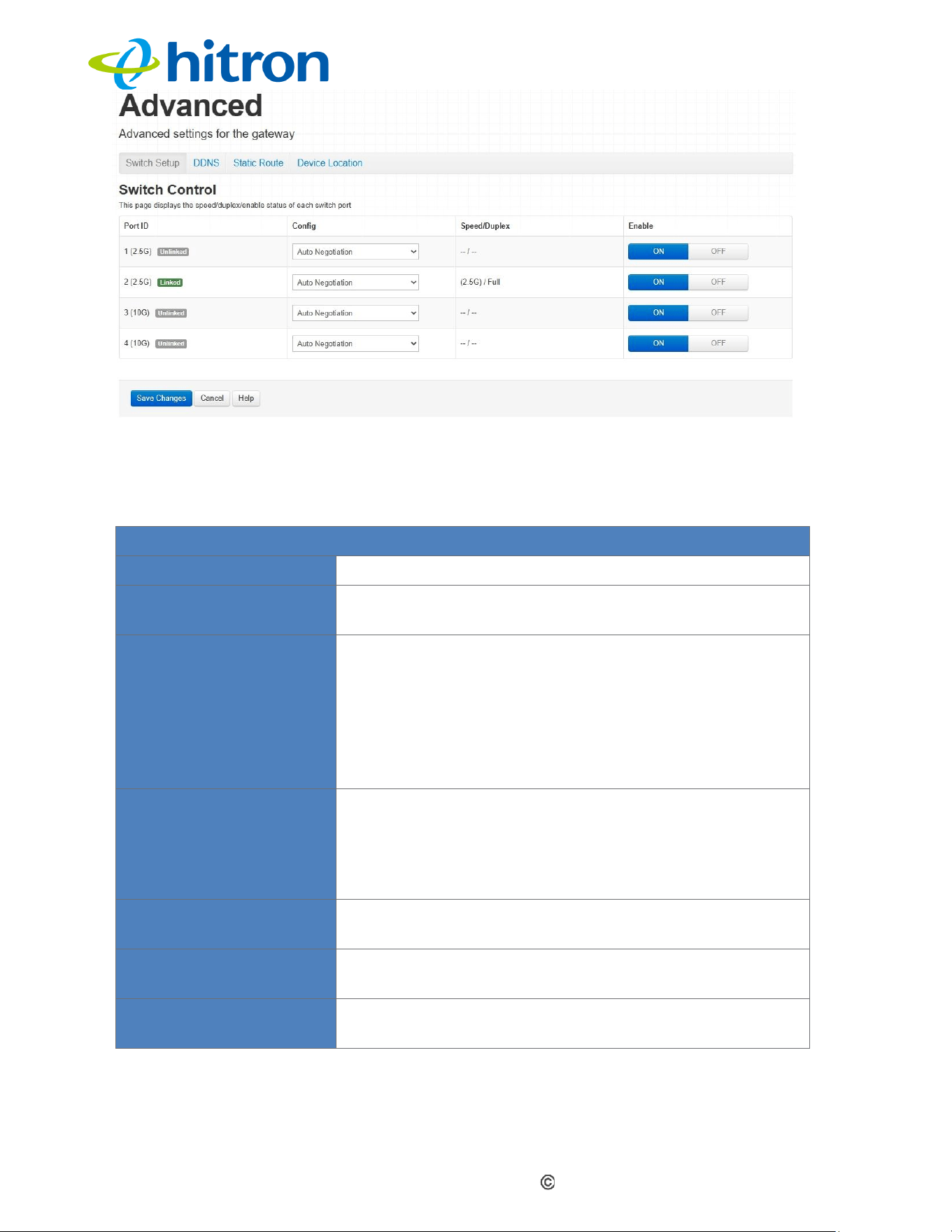
Task: Set port 3 enable to ON
Action: (658, 313)
